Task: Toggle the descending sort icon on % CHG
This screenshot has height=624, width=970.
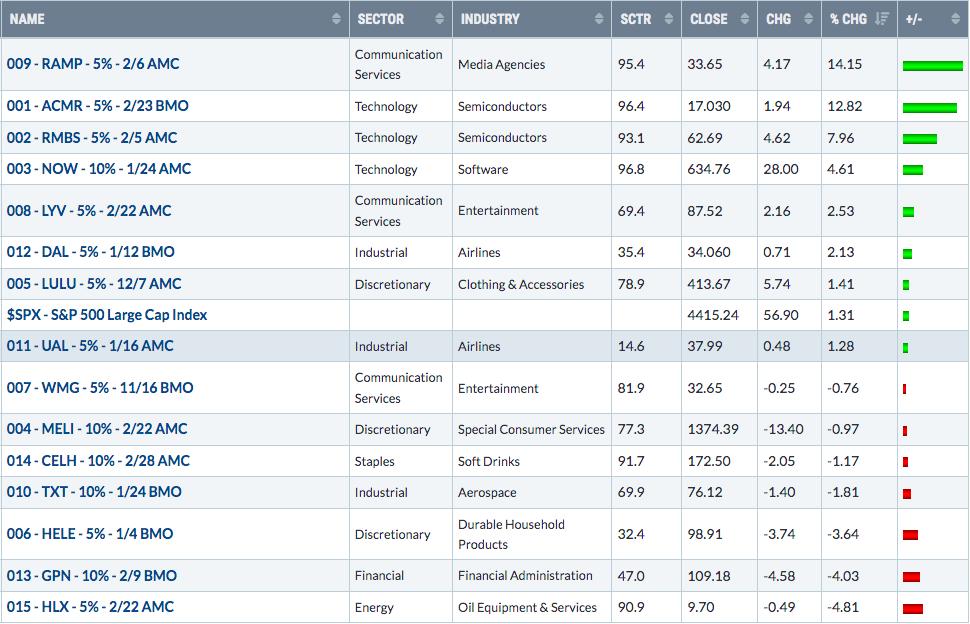Action: [882, 19]
